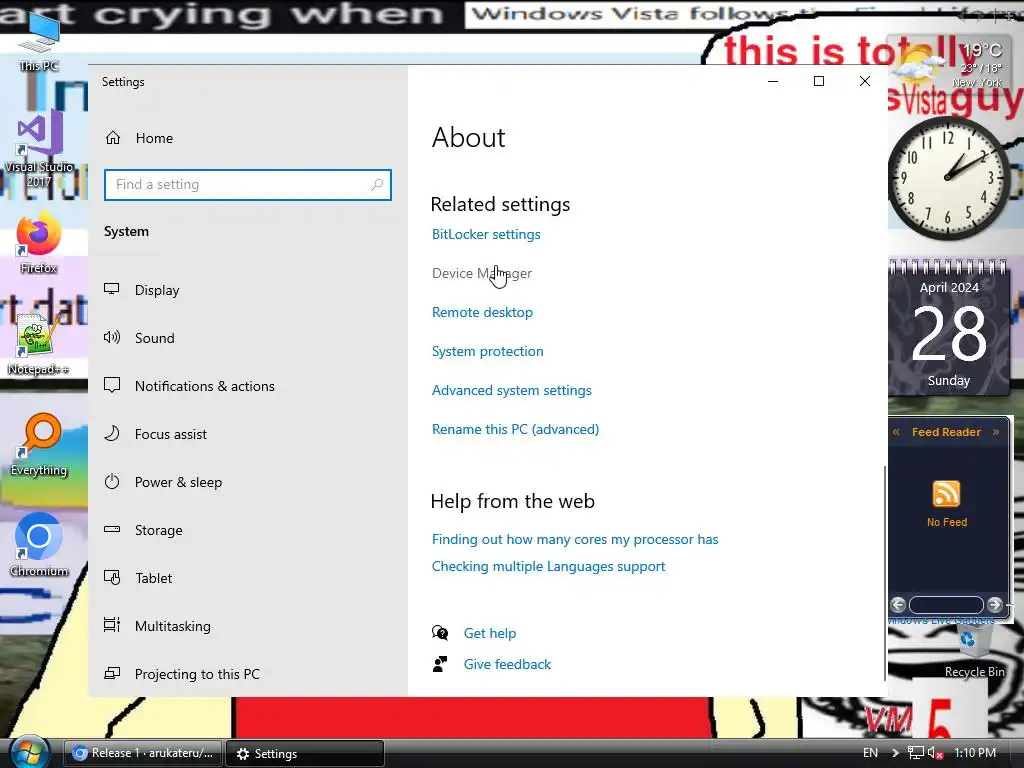Click the search magnifier in Find a setting

[x=377, y=185]
